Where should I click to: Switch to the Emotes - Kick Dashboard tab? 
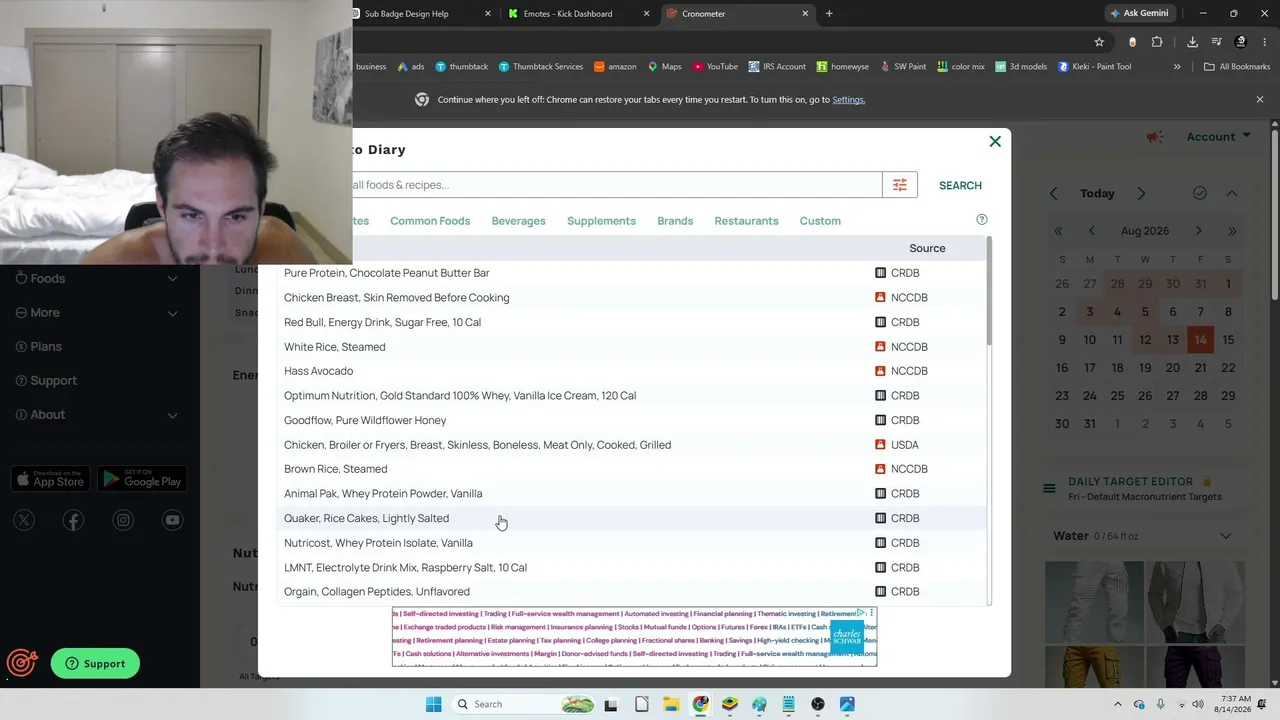[578, 14]
